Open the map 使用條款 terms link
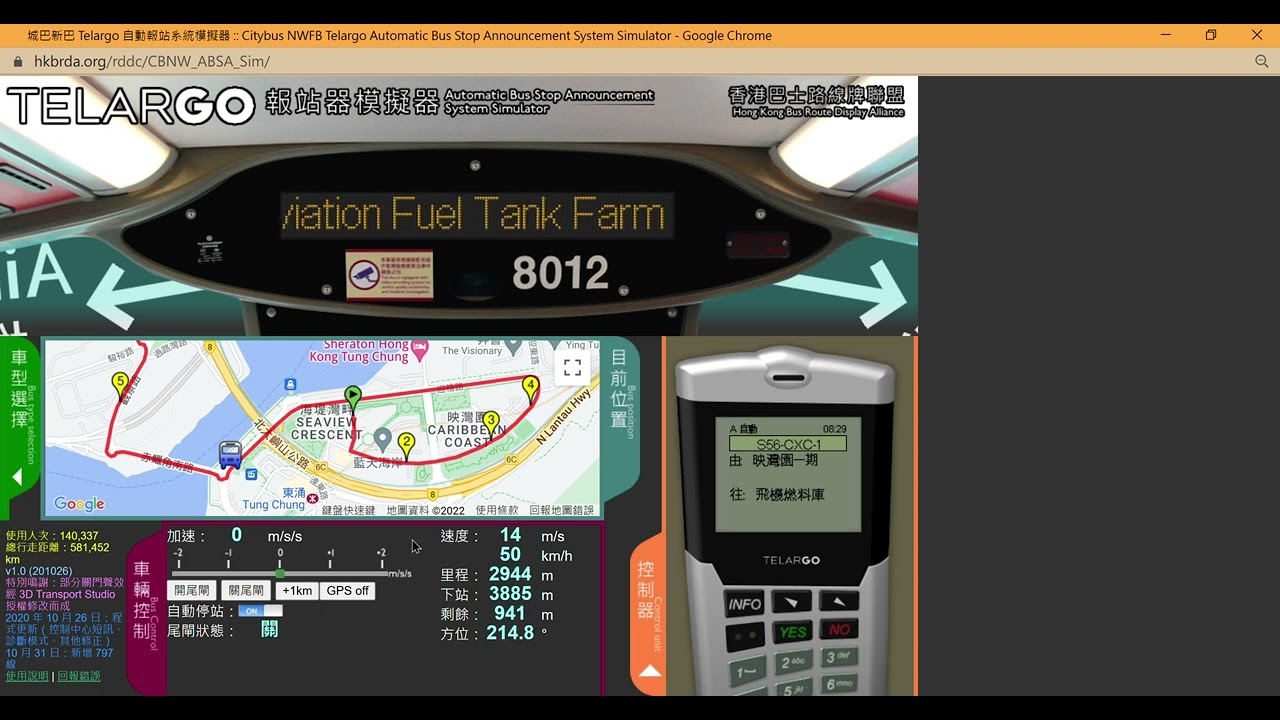The height and width of the screenshot is (720, 1280). click(x=497, y=510)
